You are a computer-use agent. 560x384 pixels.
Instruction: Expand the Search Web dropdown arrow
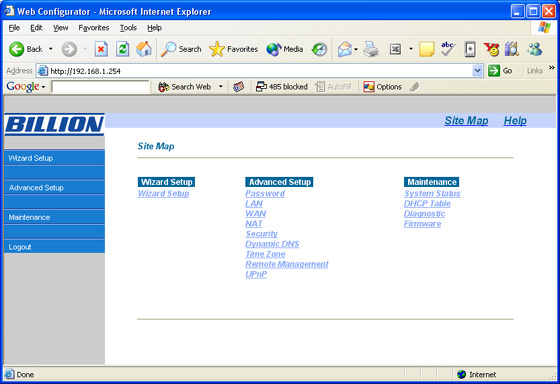(221, 87)
